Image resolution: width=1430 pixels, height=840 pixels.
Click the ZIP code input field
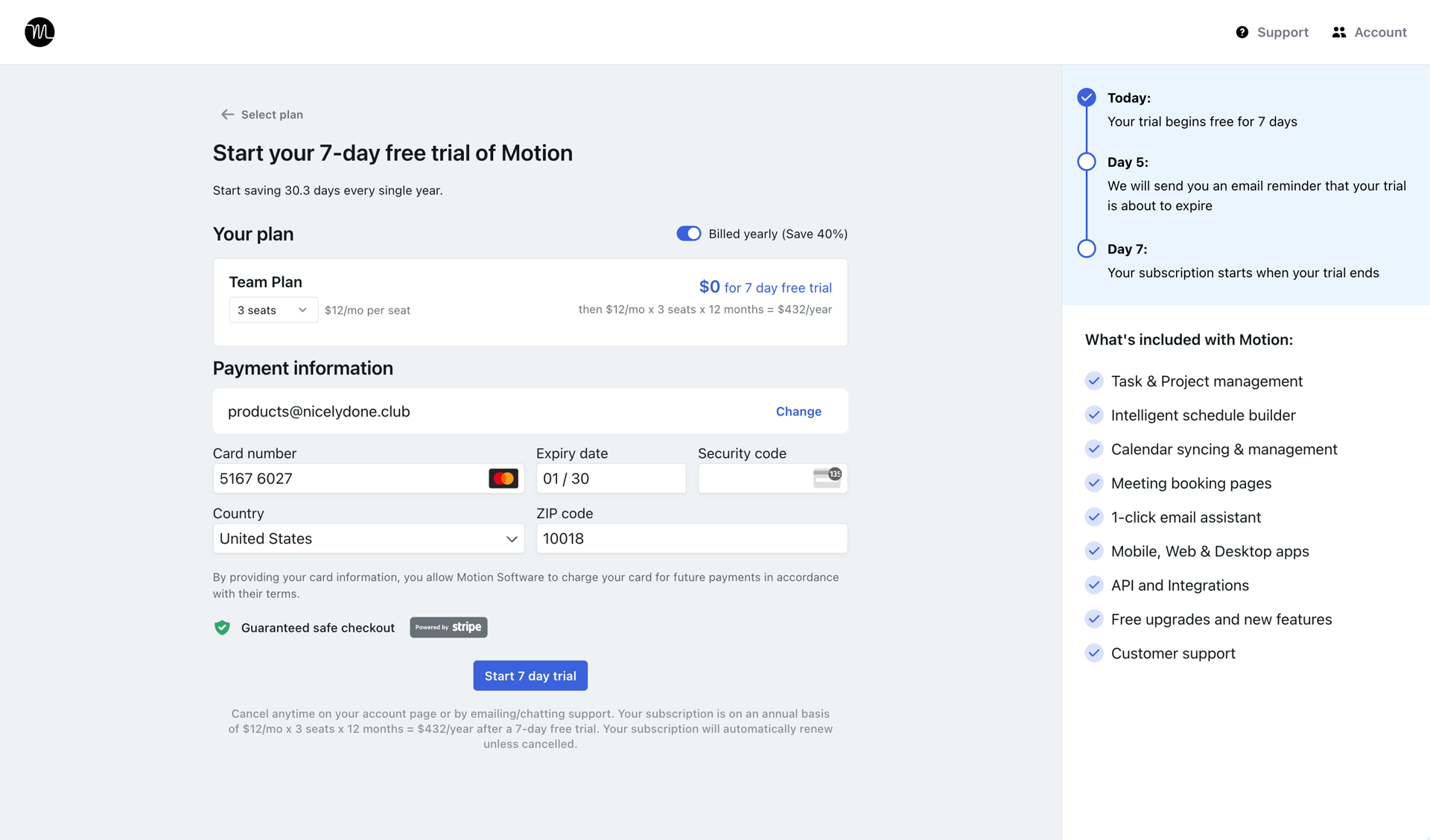pos(691,538)
